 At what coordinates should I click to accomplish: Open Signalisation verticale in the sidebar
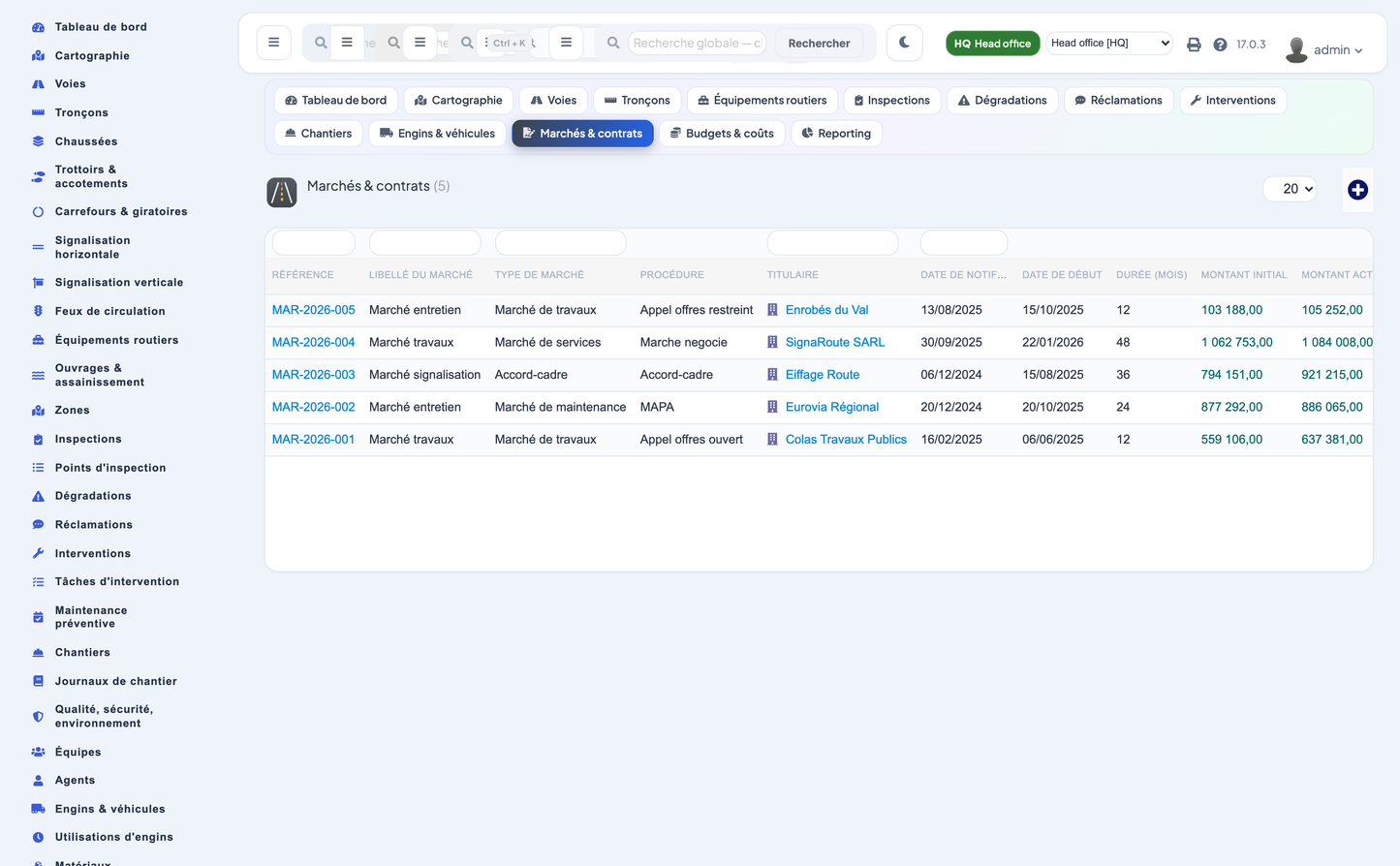119,283
